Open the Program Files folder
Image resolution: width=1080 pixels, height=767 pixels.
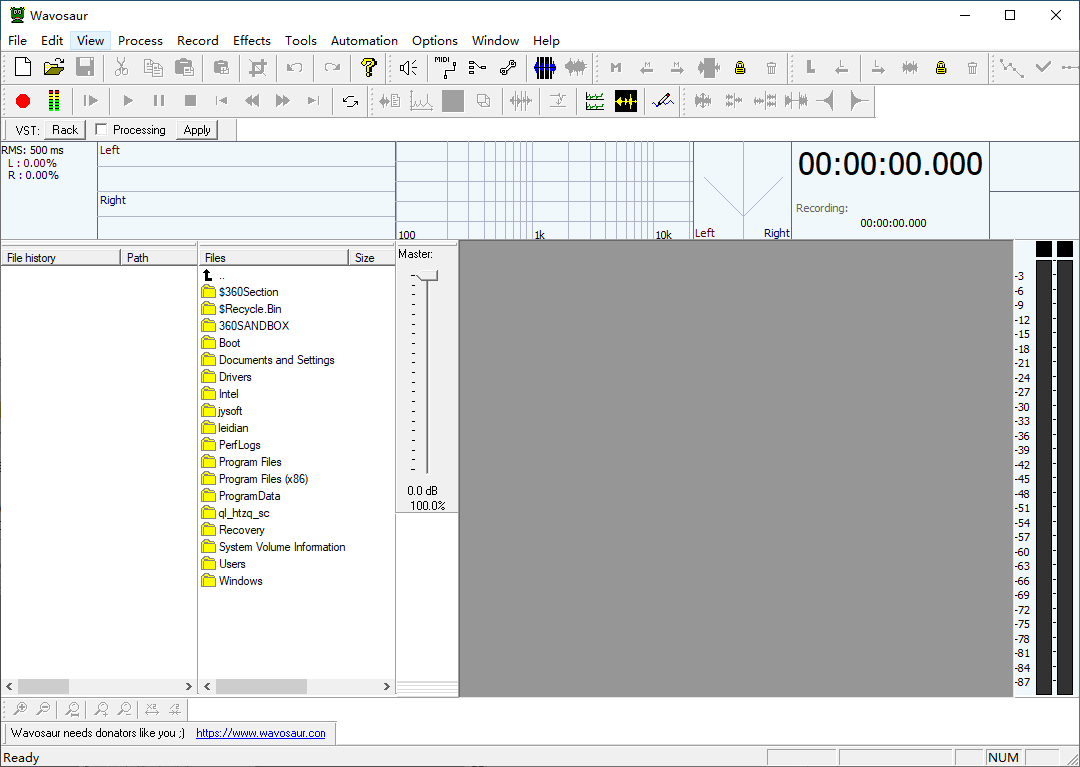[x=250, y=462]
